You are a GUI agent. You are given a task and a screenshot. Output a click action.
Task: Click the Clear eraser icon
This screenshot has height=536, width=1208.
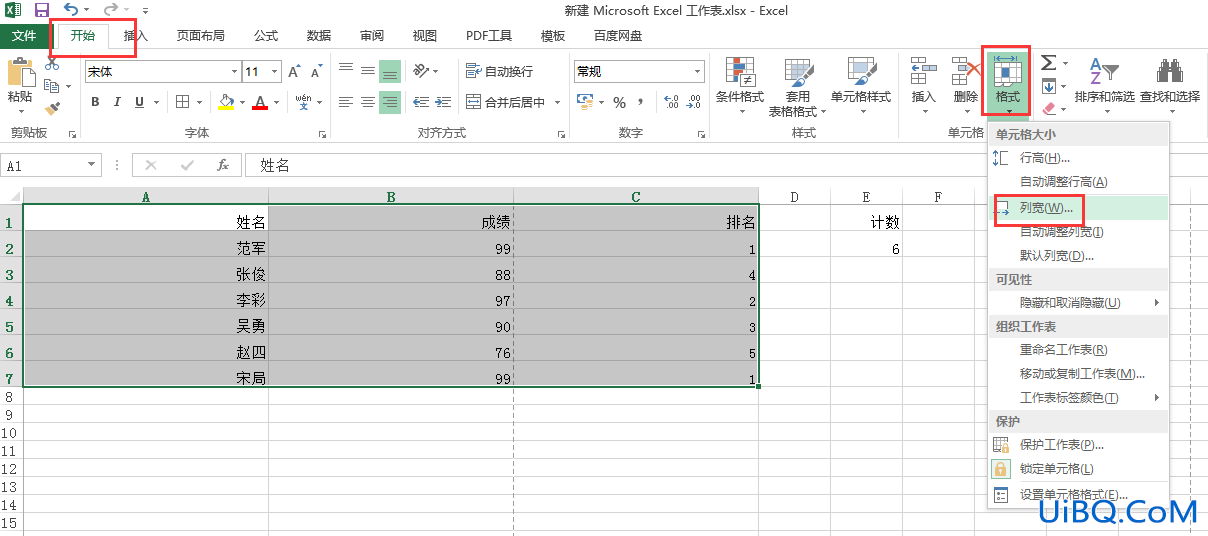click(1048, 108)
